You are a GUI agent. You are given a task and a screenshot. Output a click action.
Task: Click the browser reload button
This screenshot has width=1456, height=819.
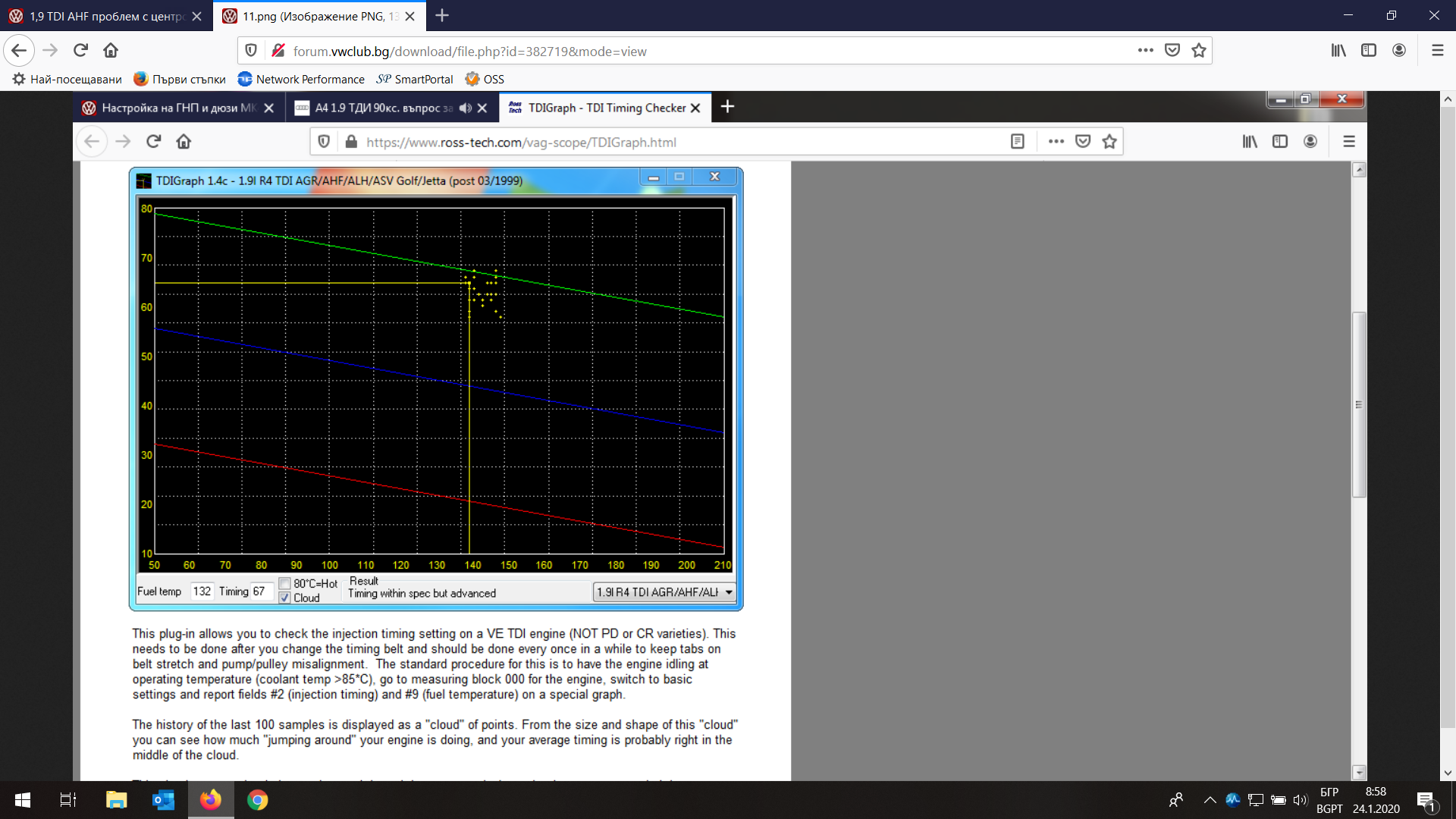pos(80,51)
